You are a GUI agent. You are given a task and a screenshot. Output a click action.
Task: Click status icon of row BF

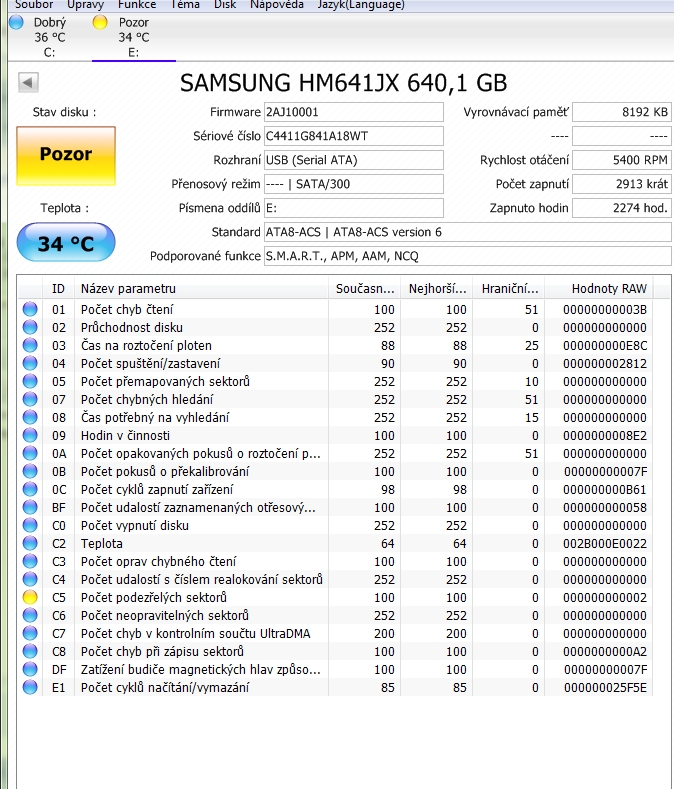point(30,507)
